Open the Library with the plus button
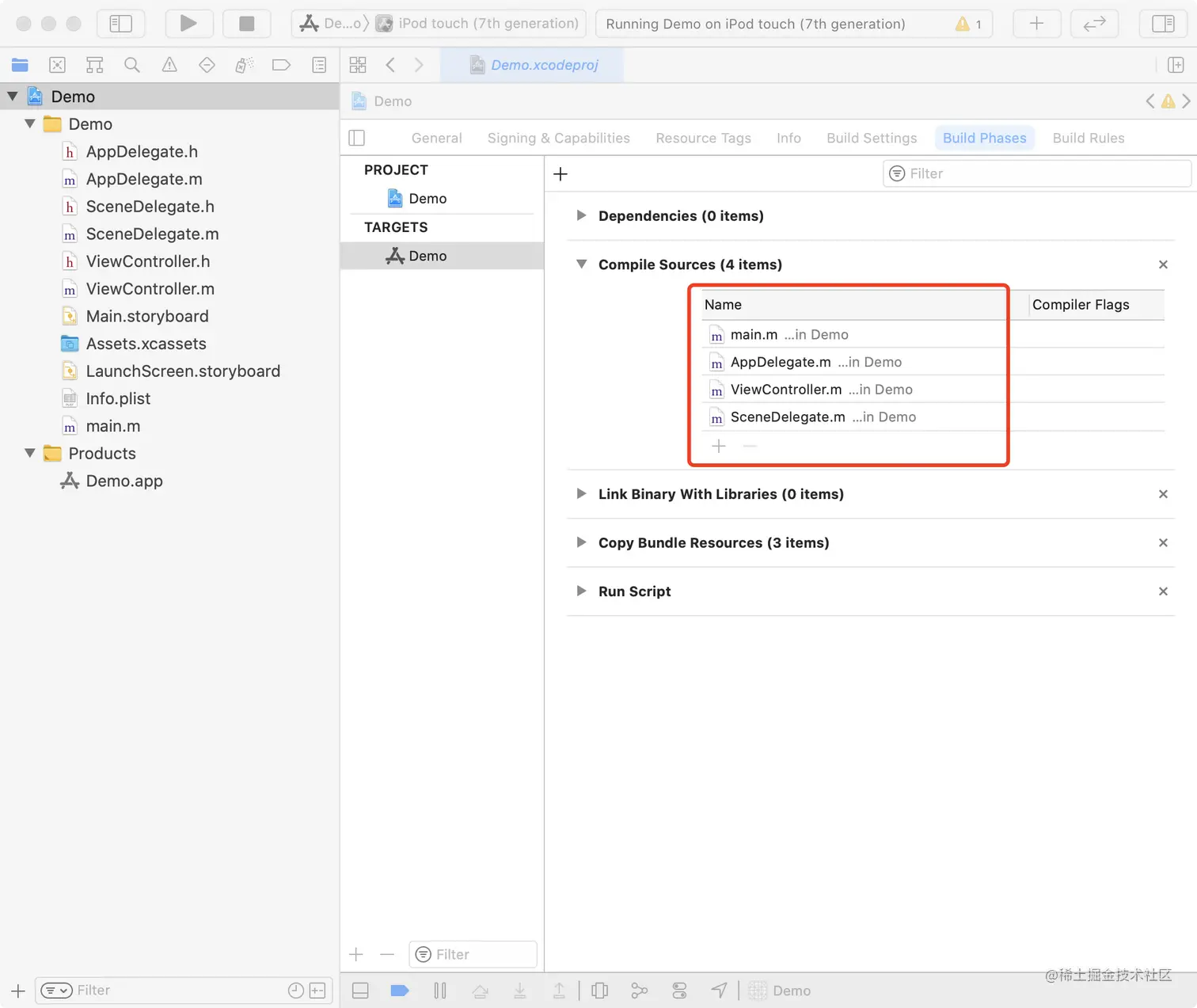 pos(1036,24)
